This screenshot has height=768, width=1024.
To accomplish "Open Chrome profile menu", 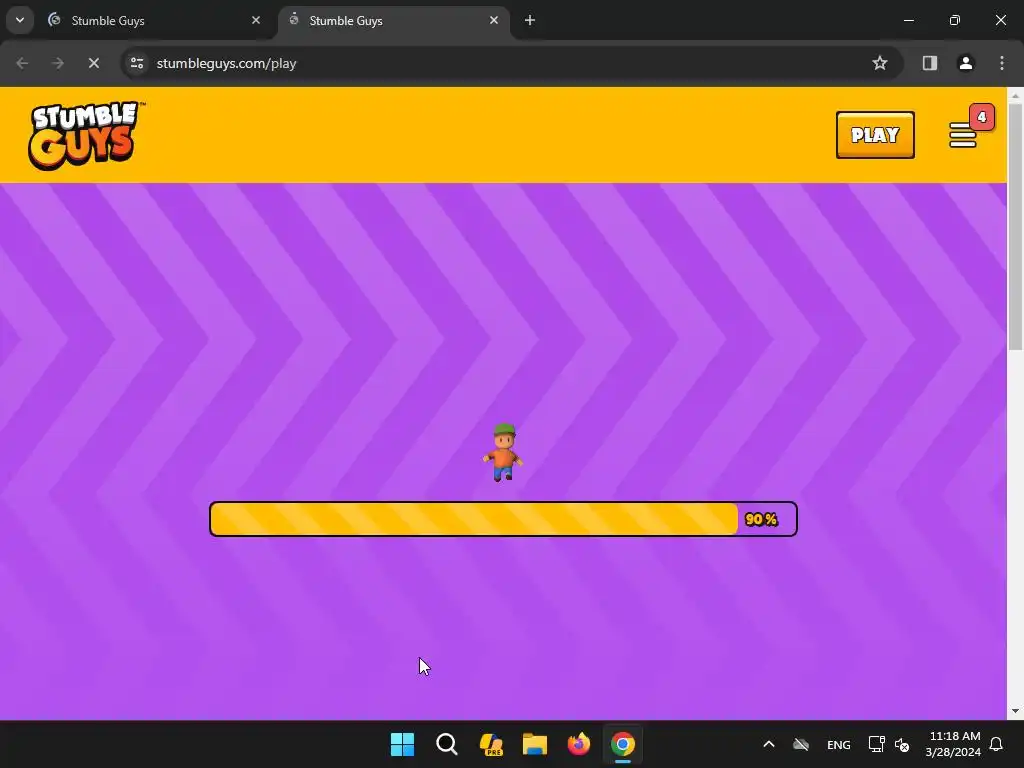I will [x=965, y=63].
